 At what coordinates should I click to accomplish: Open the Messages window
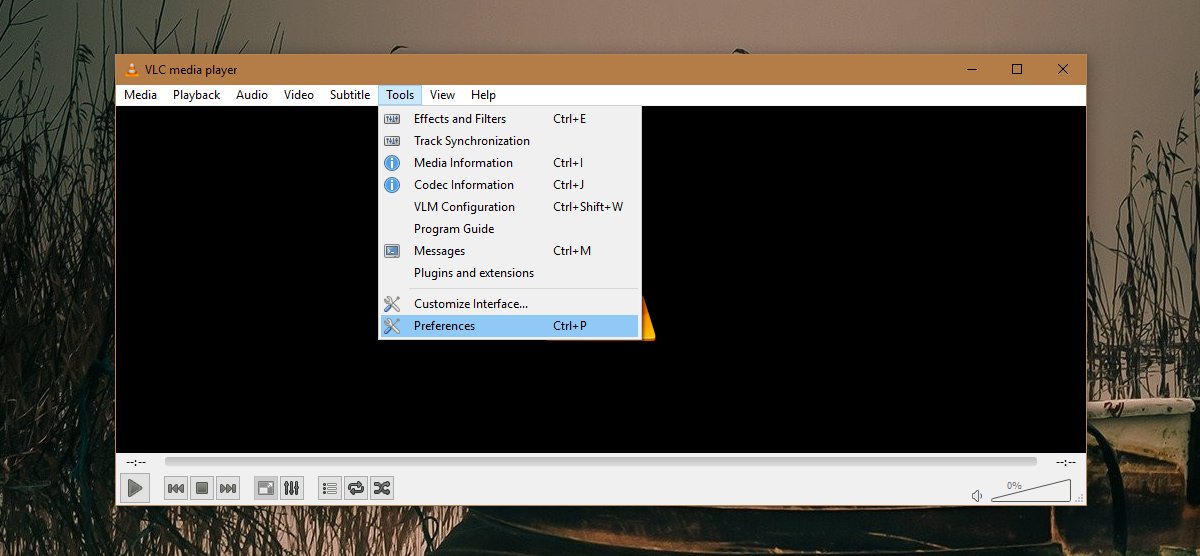coord(509,251)
